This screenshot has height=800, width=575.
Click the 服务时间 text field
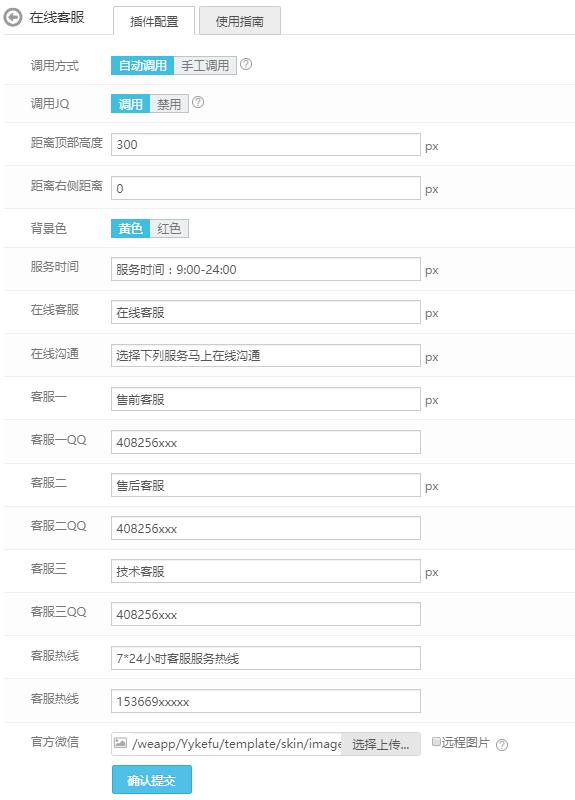point(266,269)
